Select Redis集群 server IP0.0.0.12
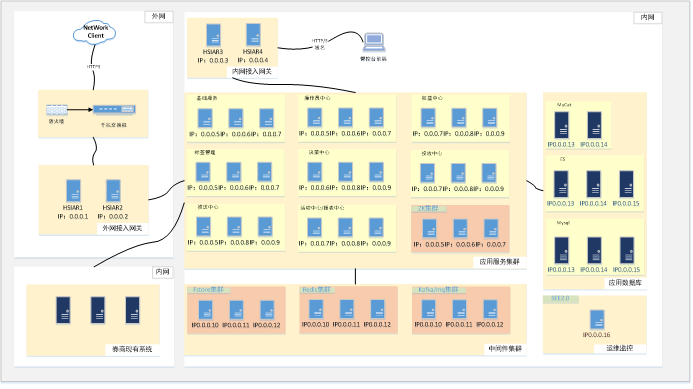The image size is (693, 389). pyautogui.click(x=377, y=309)
